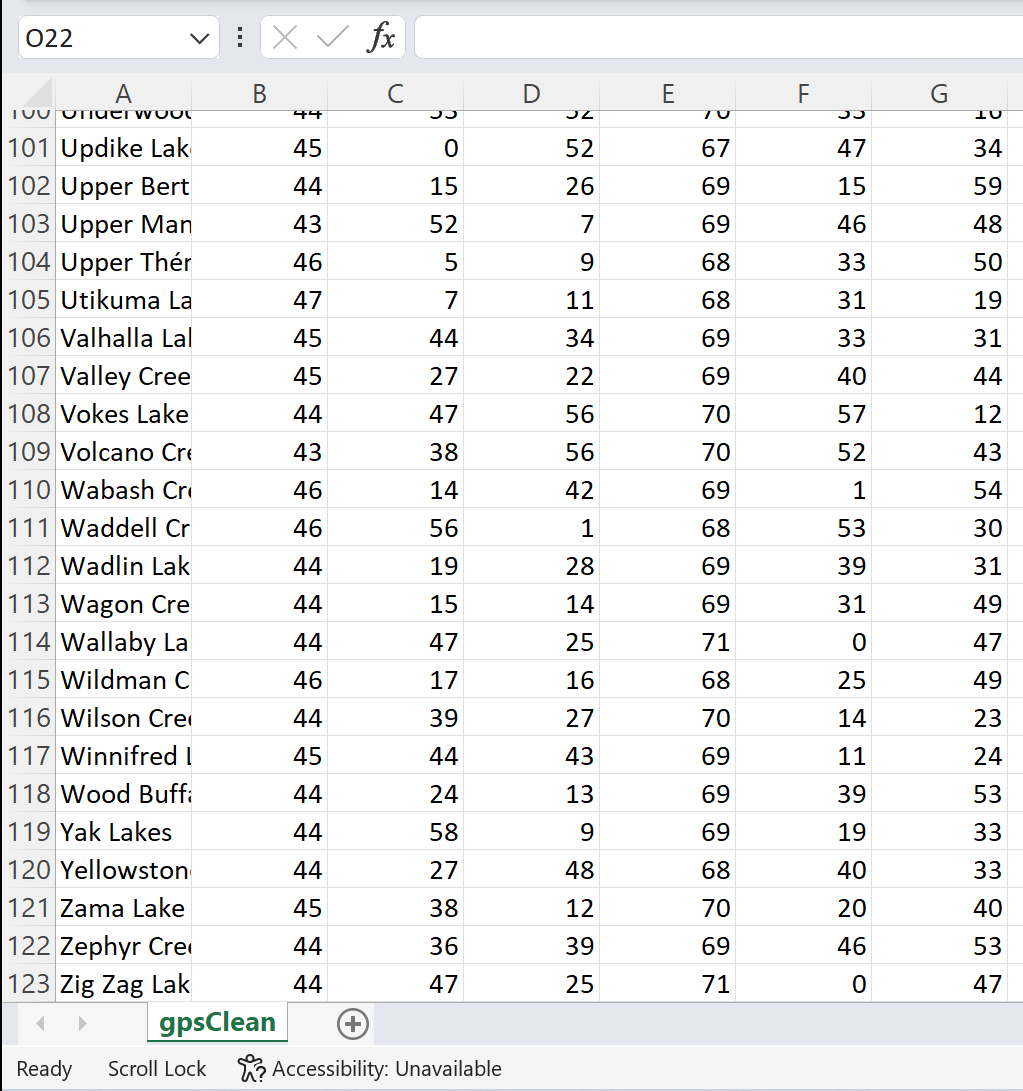The width and height of the screenshot is (1023, 1091).
Task: Select column F header
Action: (x=803, y=93)
